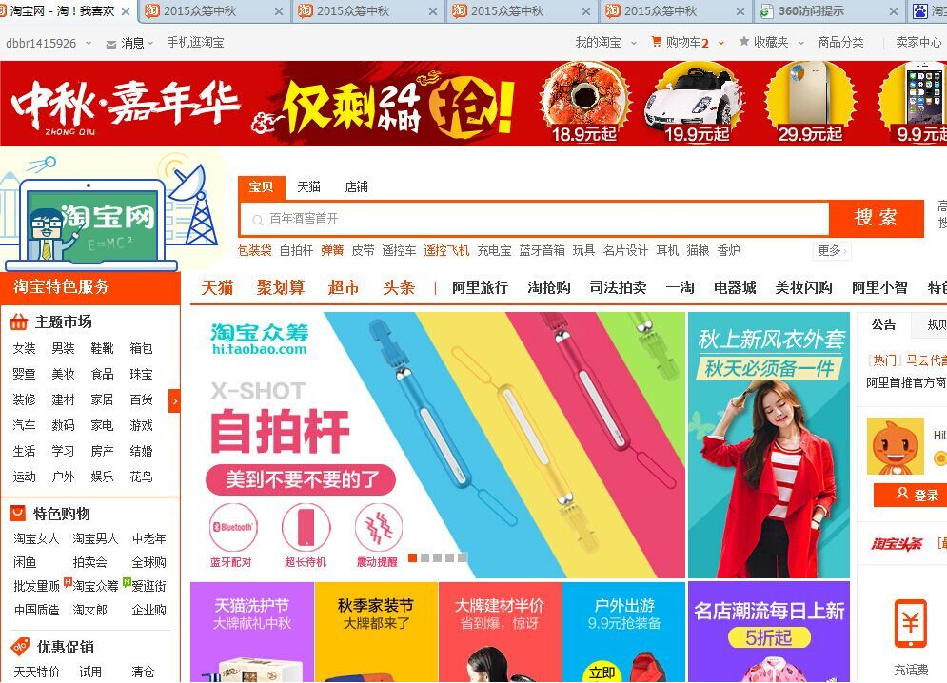Switch to the 宝贝 search tab

261,187
